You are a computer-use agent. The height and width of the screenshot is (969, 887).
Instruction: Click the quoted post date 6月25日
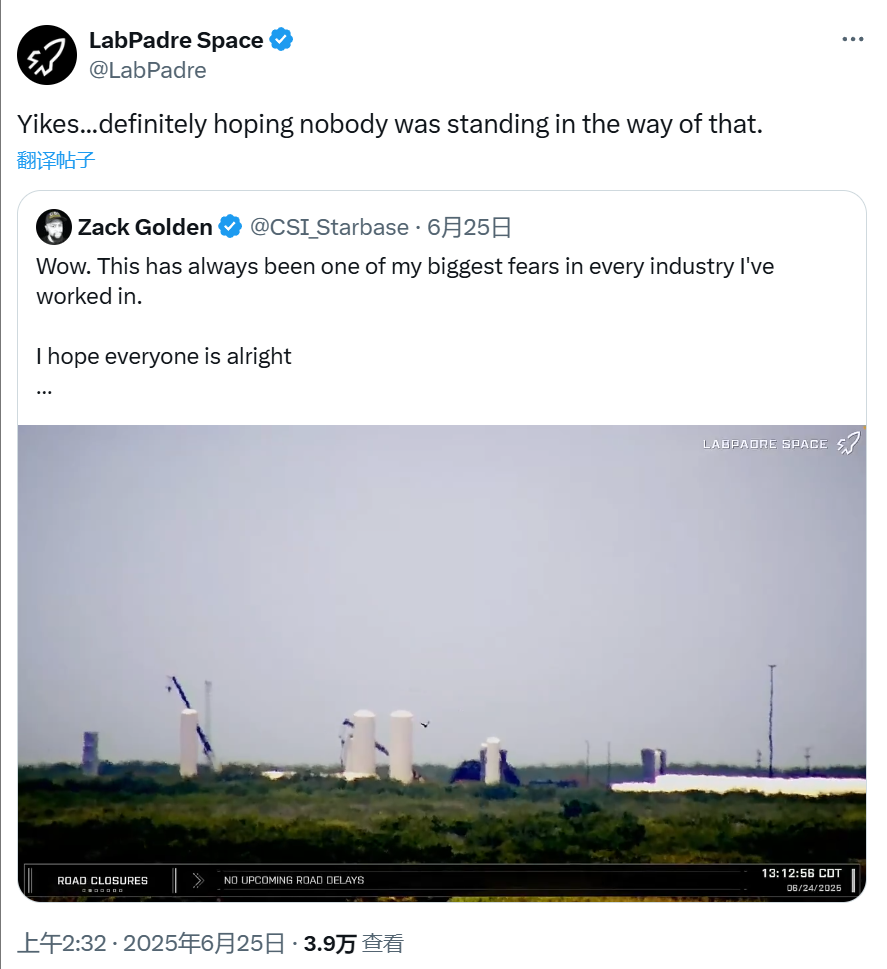470,227
